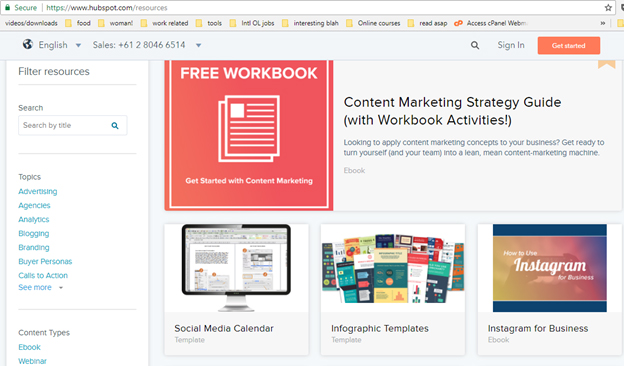Filter by Ebook content type
The image size is (624, 366).
point(29,347)
